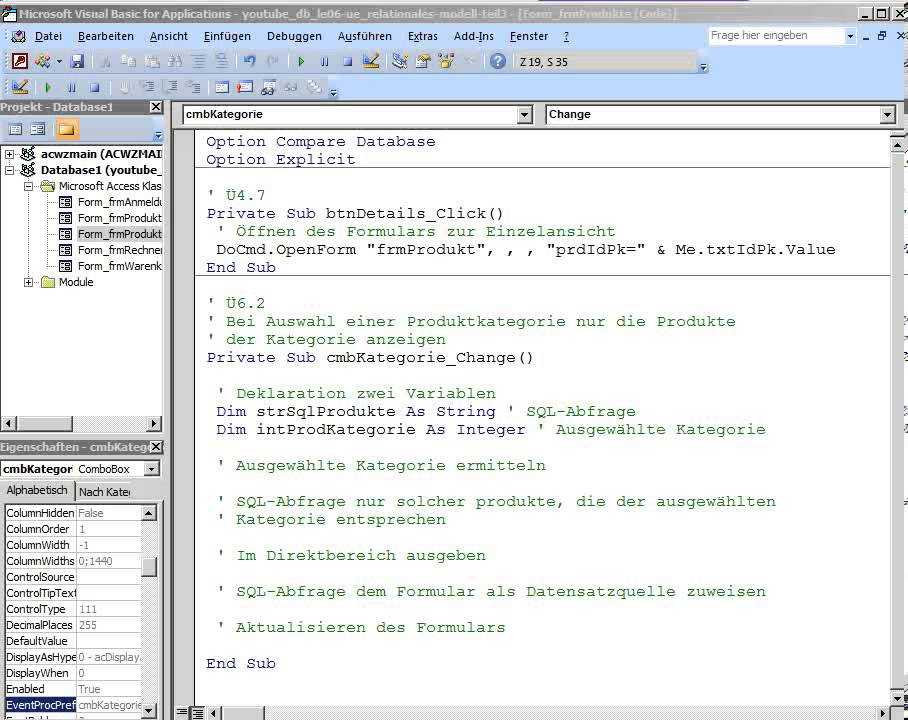Click Break icon in the debug toolbar
Screen dimensions: 908x720
(71, 87)
